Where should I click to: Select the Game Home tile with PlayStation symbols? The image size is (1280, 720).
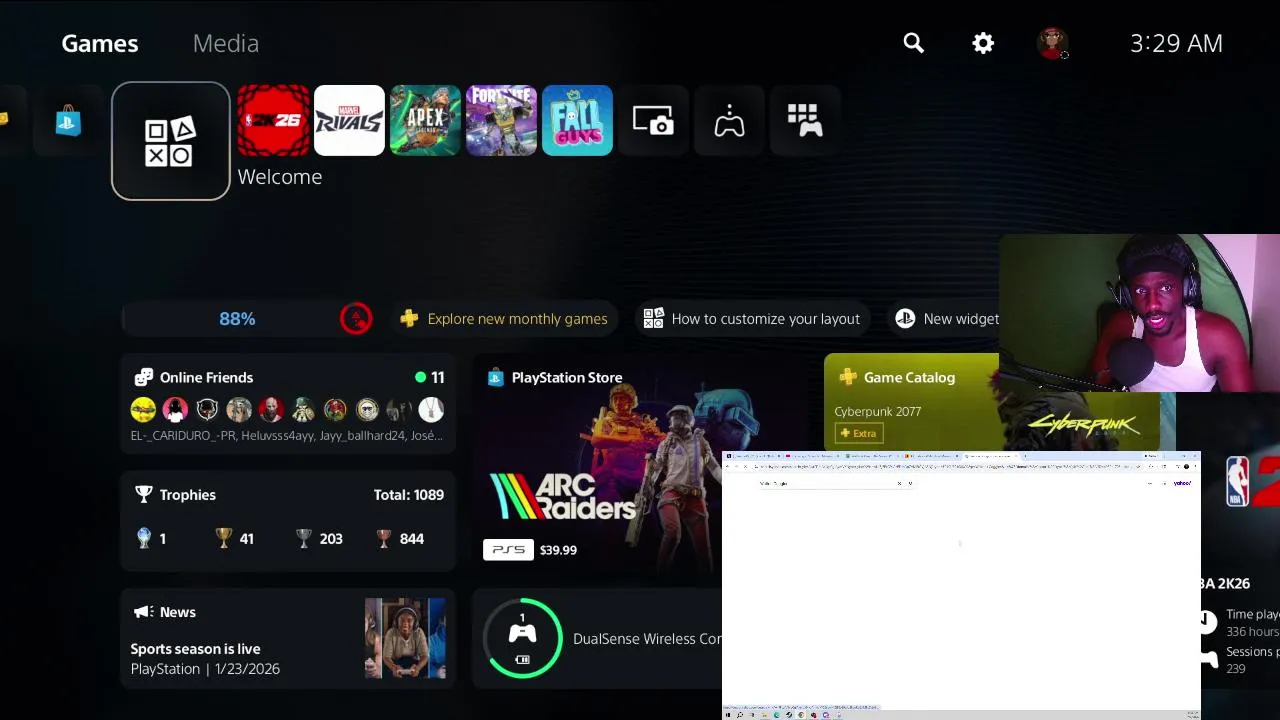[x=170, y=141]
